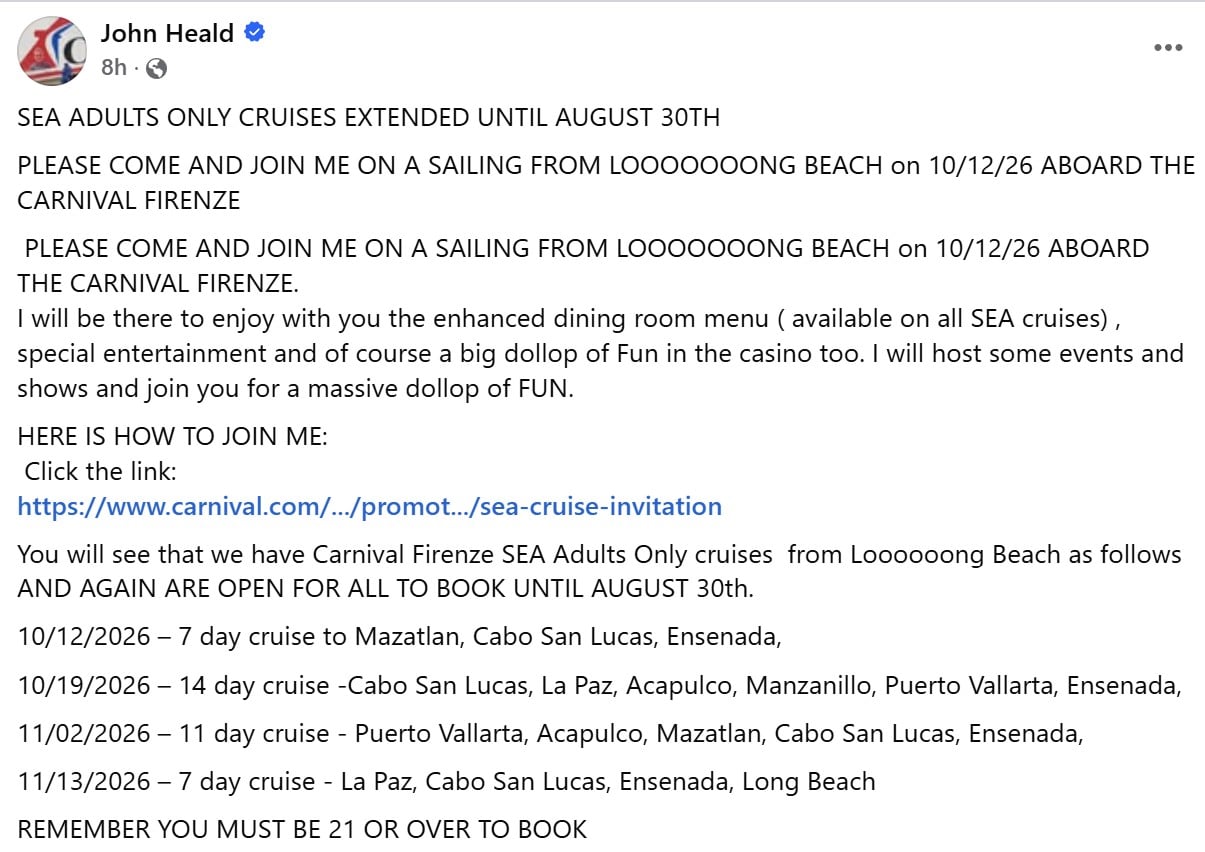Click the "massive dollop of FUN" line
The height and width of the screenshot is (852, 1205).
296,389
